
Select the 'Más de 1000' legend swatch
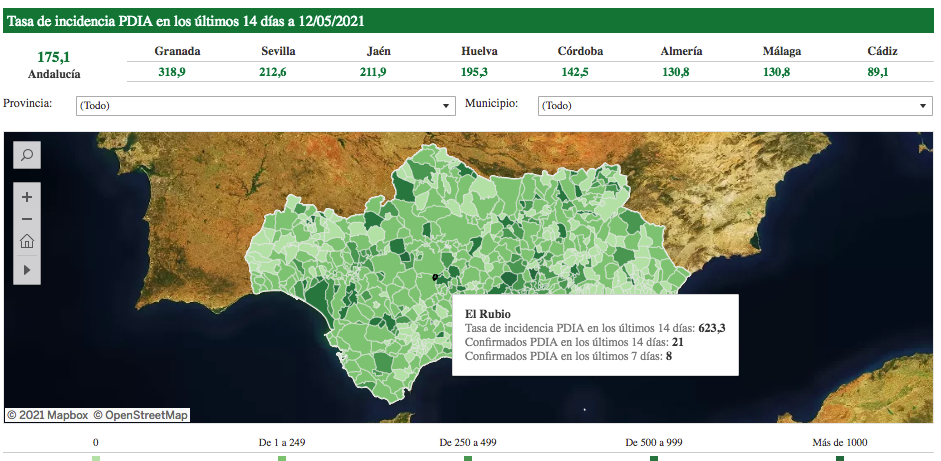[839, 458]
